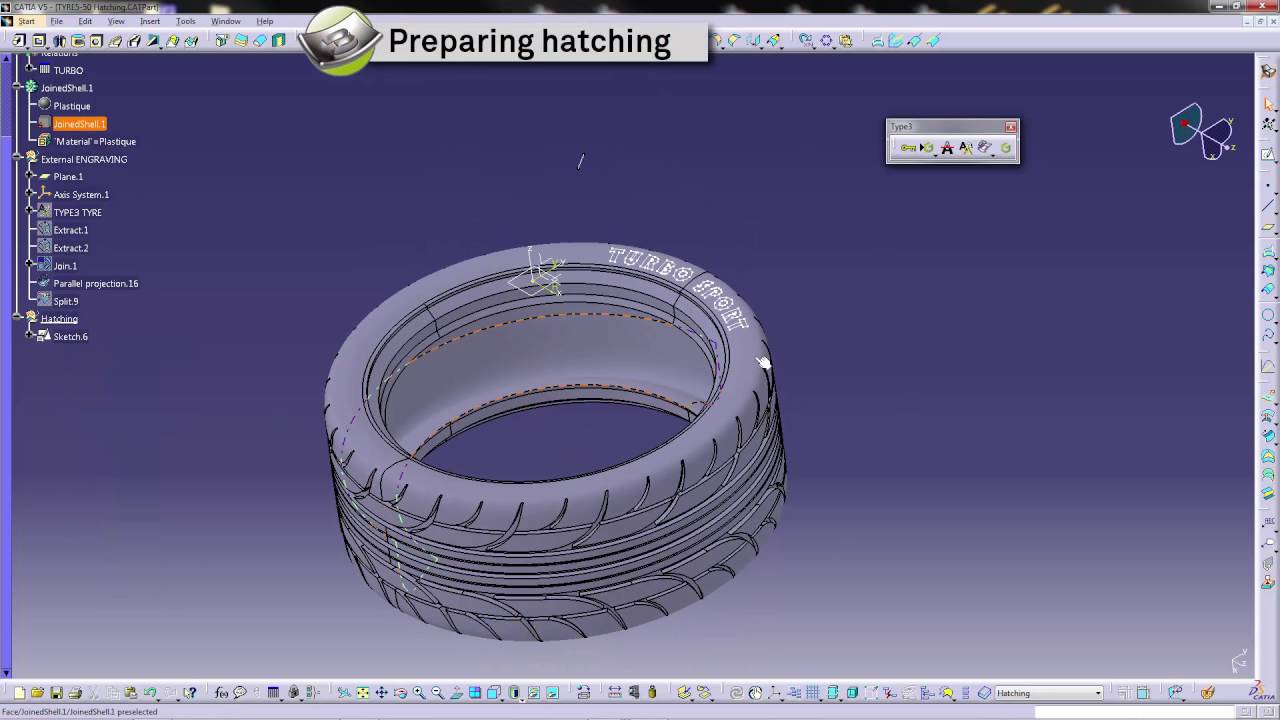The width and height of the screenshot is (1280, 720).
Task: Select Plastique in the tree
Action: (72, 106)
